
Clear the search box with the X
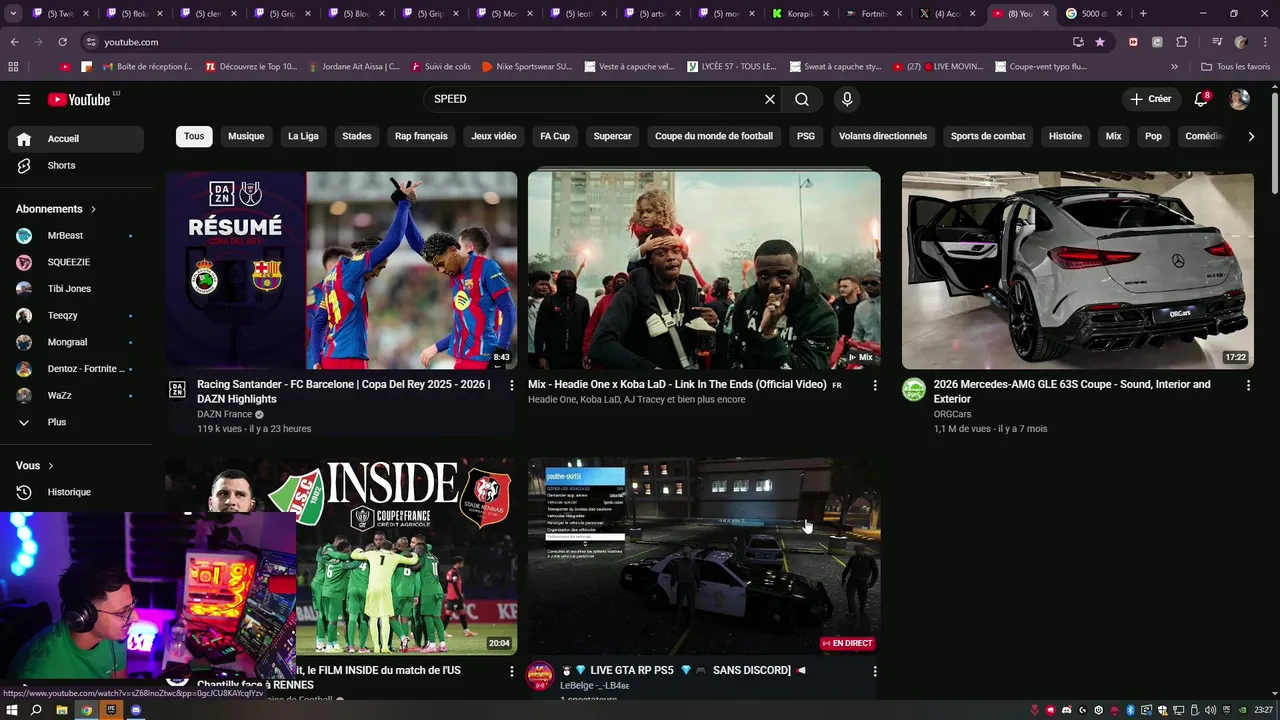click(x=770, y=99)
